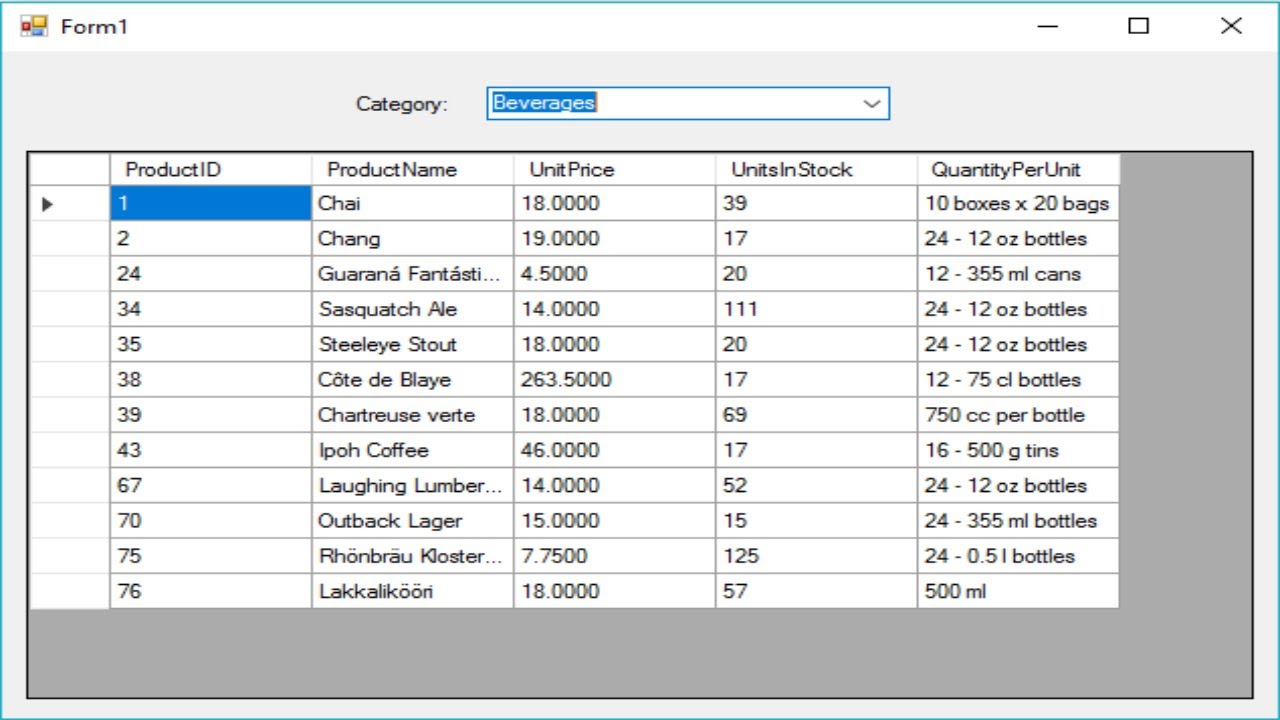Image resolution: width=1280 pixels, height=720 pixels.
Task: Select the ProductID cell with value 24
Action: pyautogui.click(x=211, y=274)
